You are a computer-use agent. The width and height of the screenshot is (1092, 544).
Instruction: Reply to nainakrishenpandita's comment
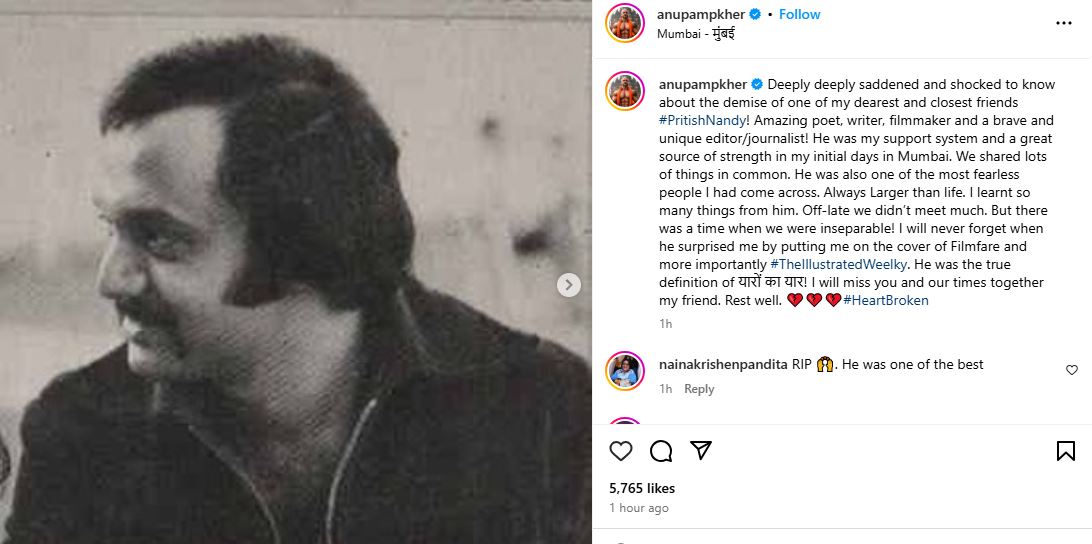point(699,389)
